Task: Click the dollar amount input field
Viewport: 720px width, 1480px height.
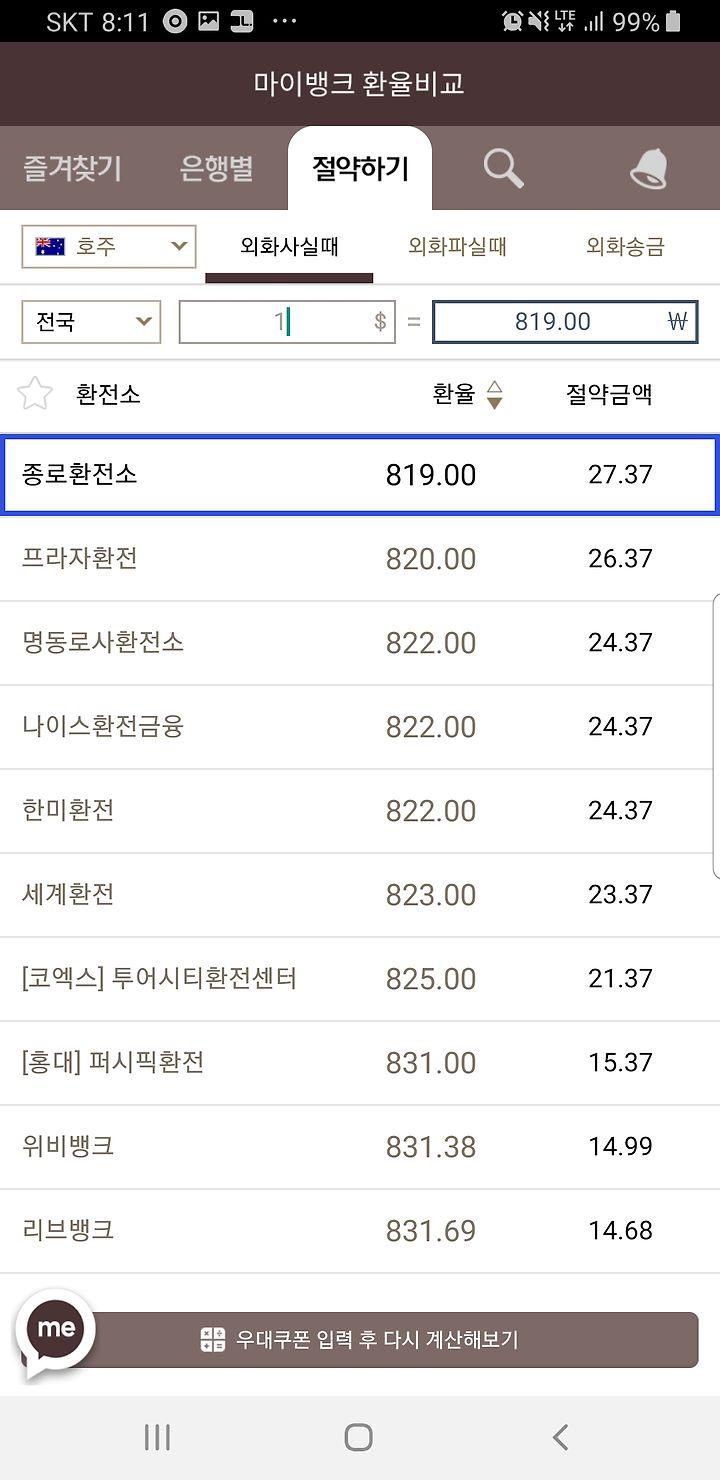Action: pos(287,322)
